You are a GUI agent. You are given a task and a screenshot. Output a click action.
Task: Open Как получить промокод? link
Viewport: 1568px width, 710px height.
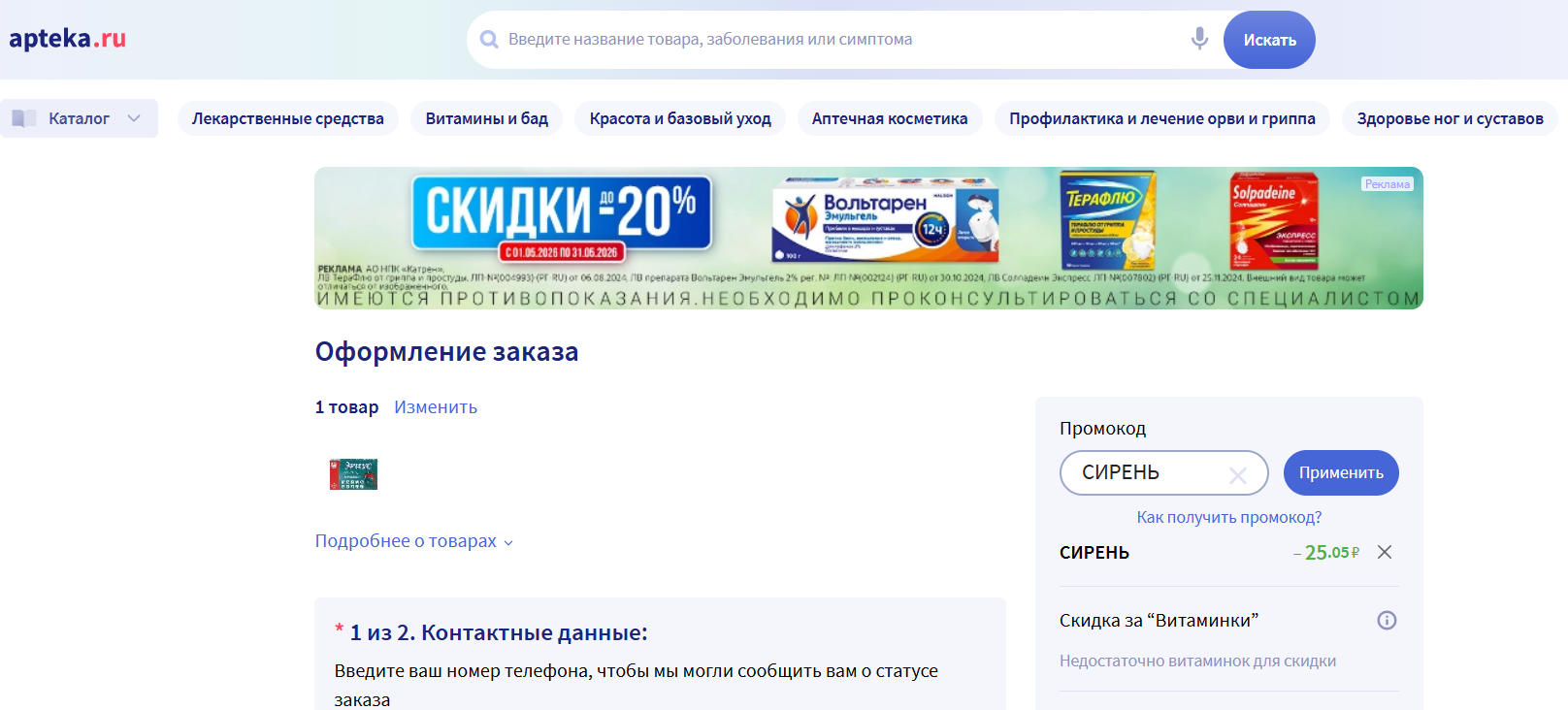pos(1229,517)
